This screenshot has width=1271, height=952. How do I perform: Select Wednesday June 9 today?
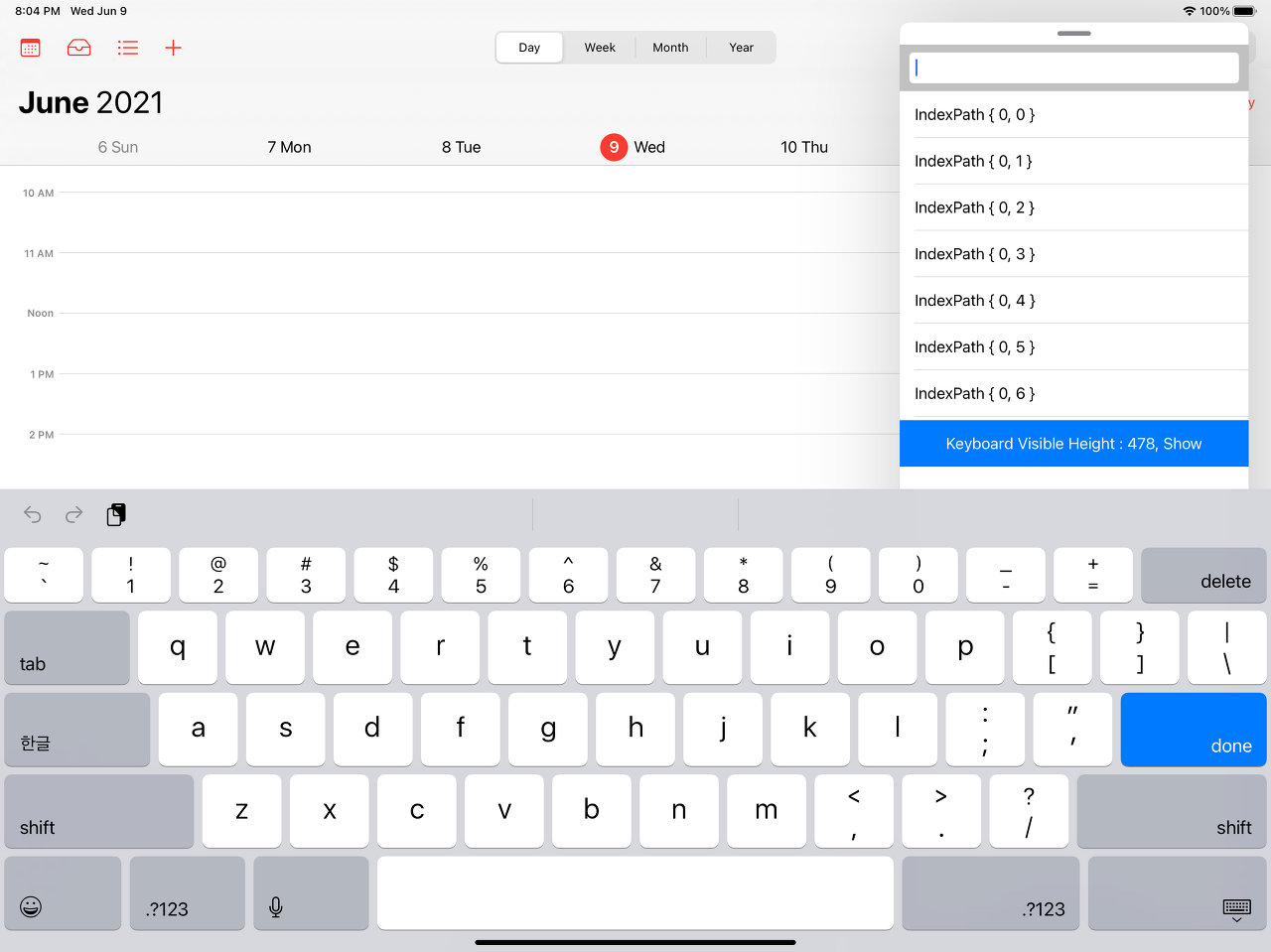(x=633, y=147)
